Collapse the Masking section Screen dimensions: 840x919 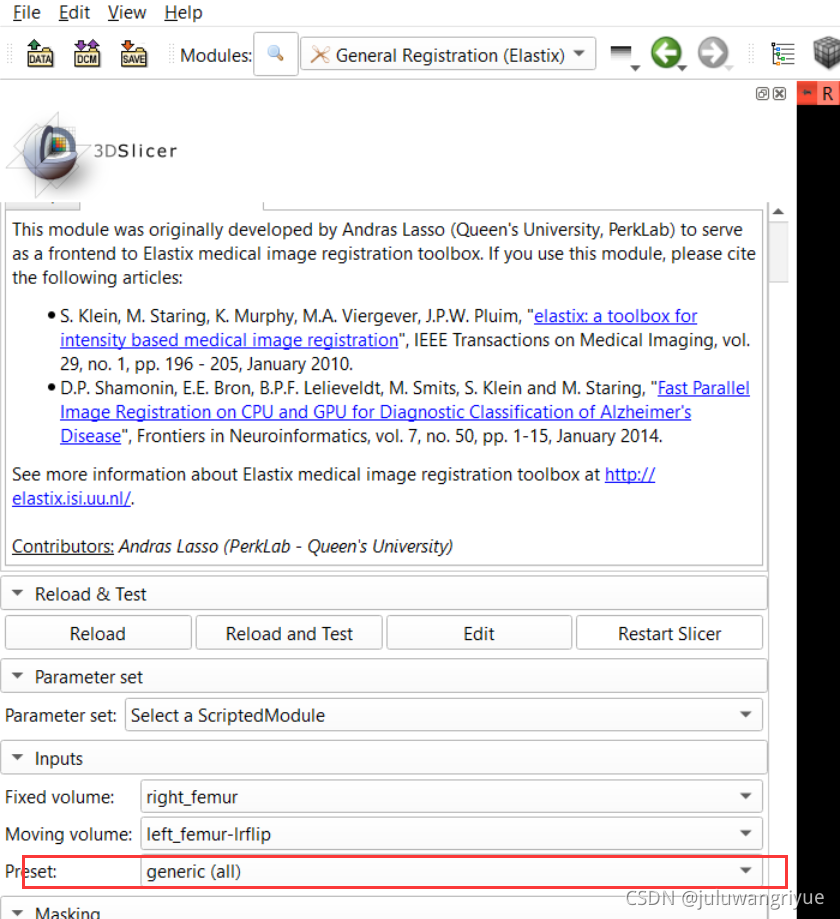tap(384, 909)
